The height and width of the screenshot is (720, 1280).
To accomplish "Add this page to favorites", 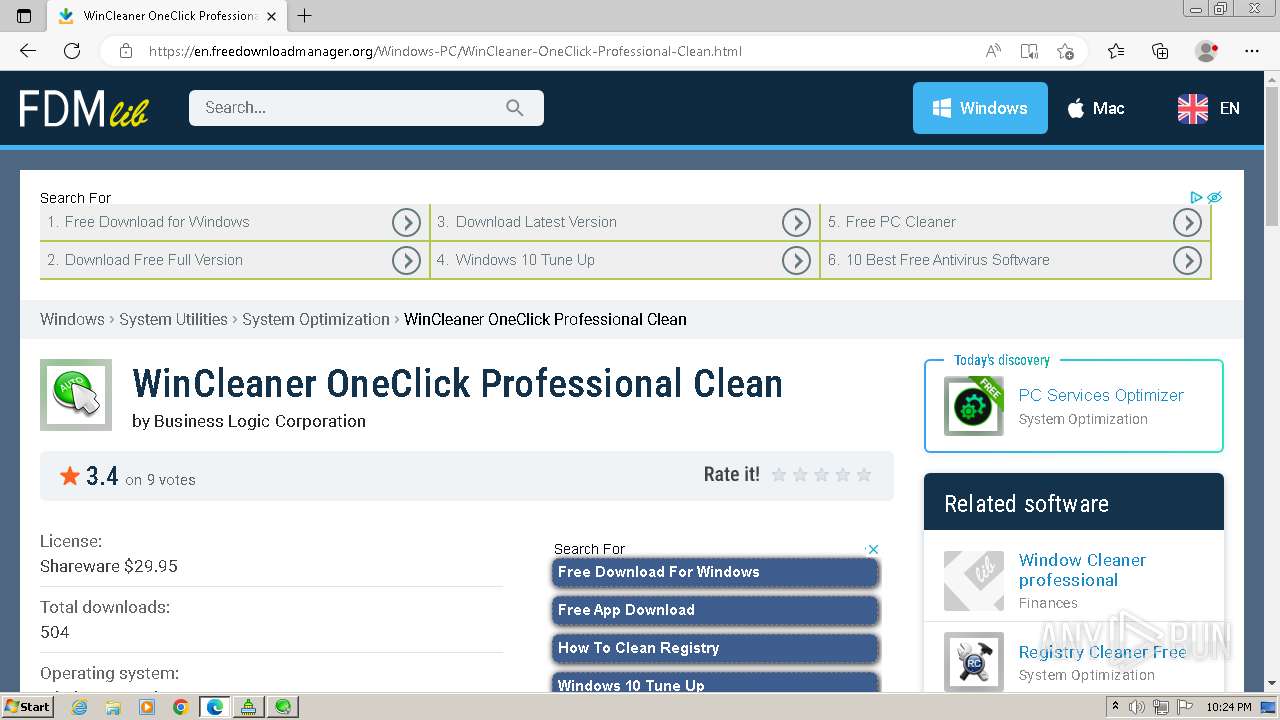I will click(x=1065, y=51).
